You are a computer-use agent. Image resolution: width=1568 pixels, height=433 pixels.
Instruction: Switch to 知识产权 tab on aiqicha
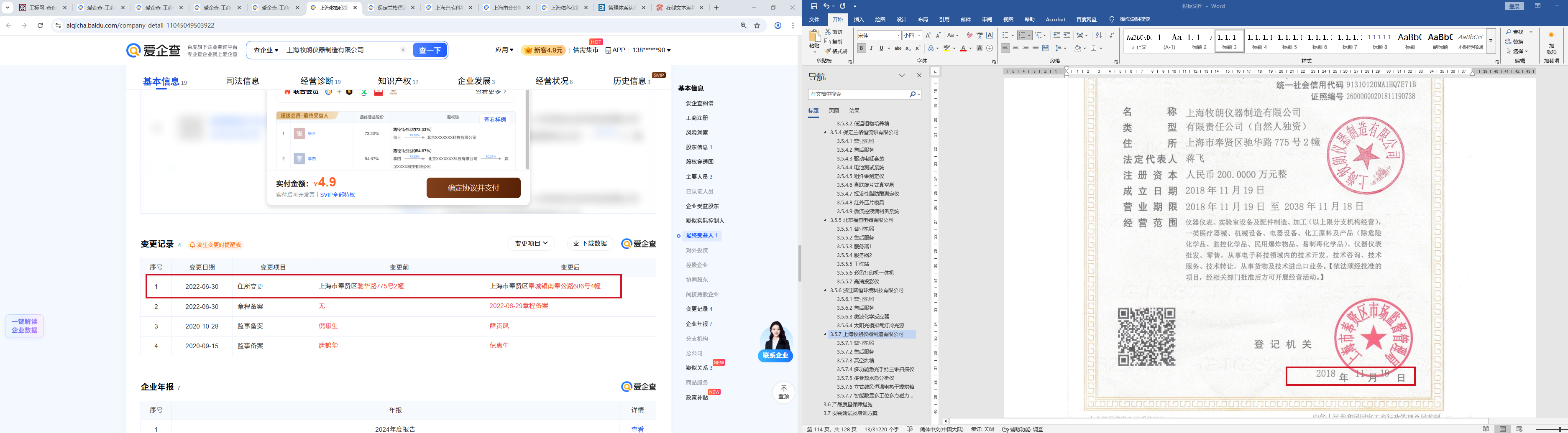coord(397,81)
